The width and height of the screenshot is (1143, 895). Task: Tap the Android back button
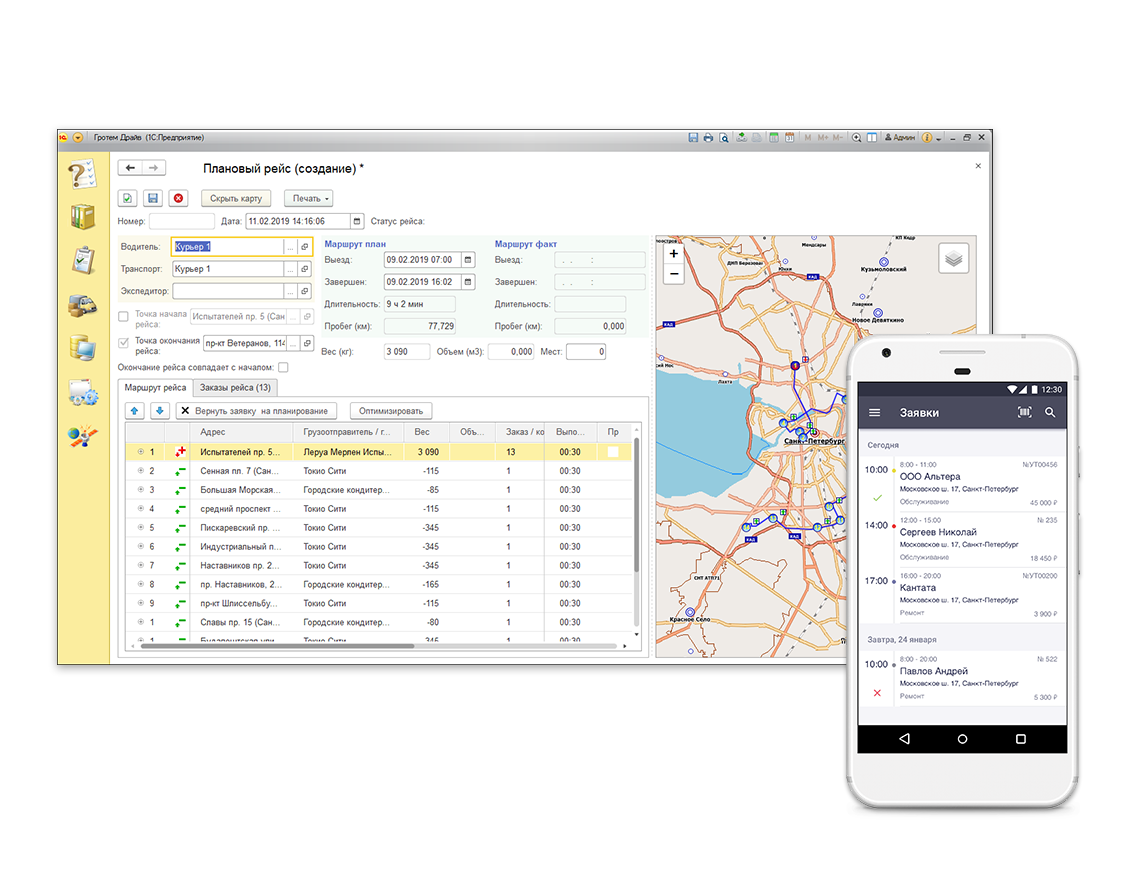pyautogui.click(x=905, y=739)
